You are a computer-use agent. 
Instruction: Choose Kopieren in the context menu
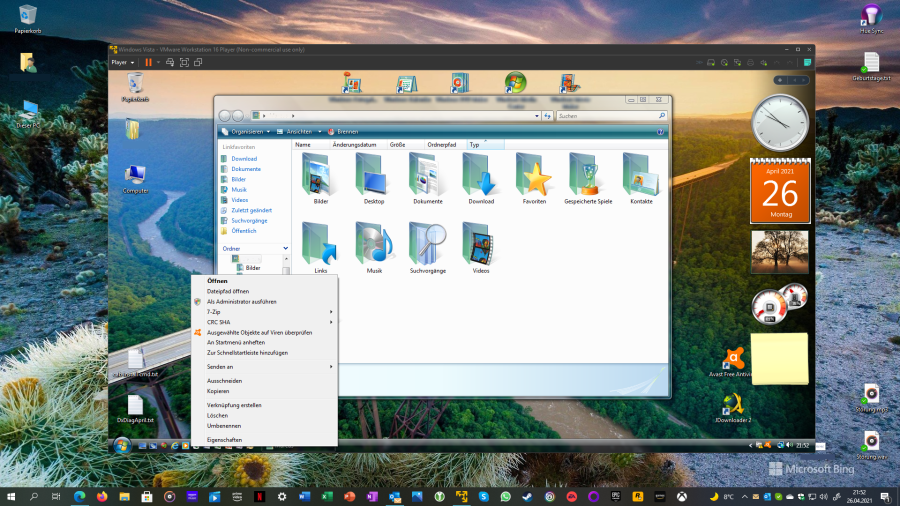(264, 391)
